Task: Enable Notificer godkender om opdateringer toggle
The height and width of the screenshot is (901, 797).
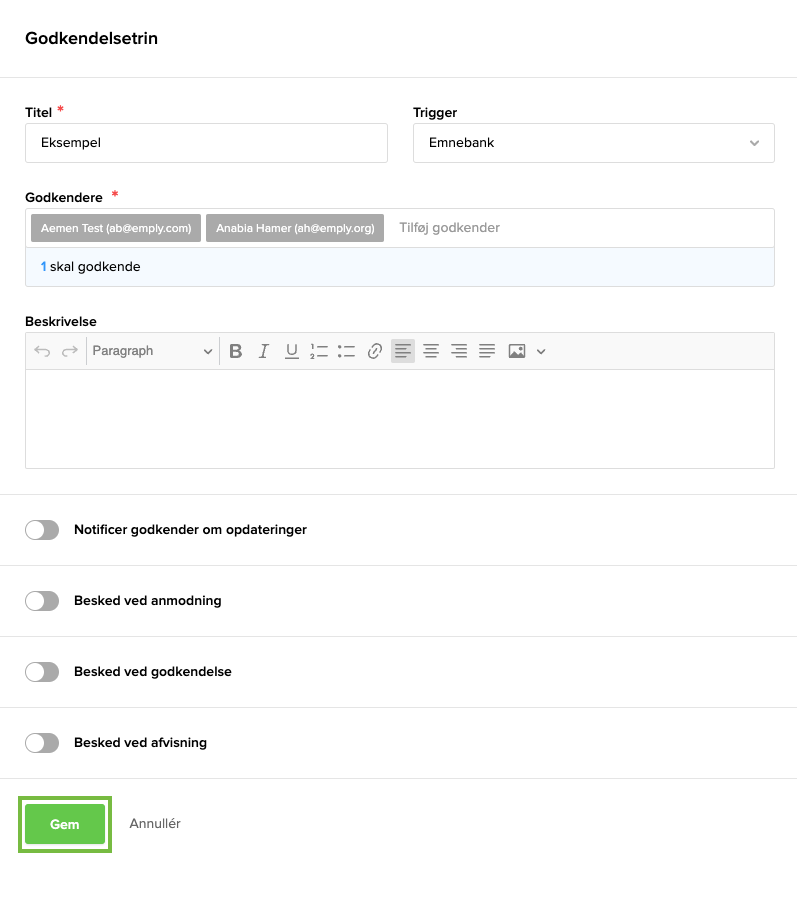Action: [x=42, y=530]
